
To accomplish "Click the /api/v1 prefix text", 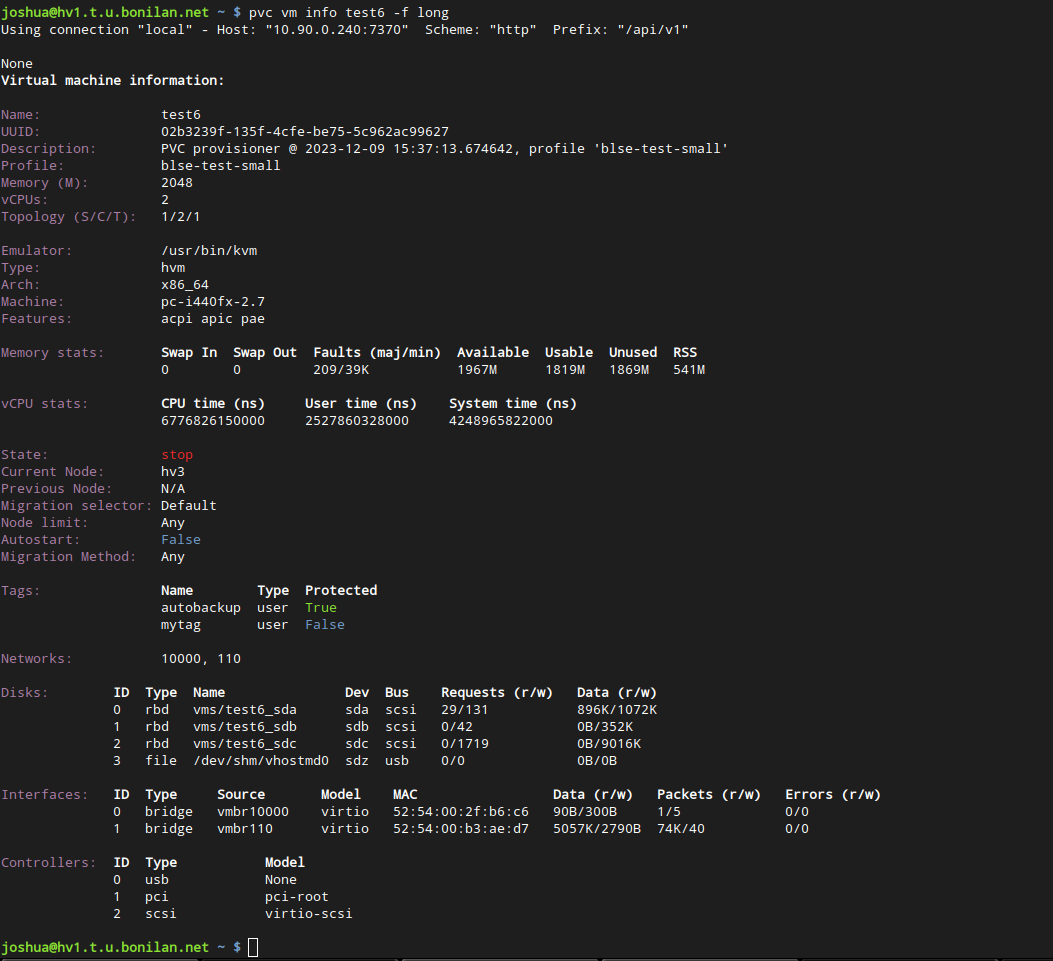I will [651, 29].
